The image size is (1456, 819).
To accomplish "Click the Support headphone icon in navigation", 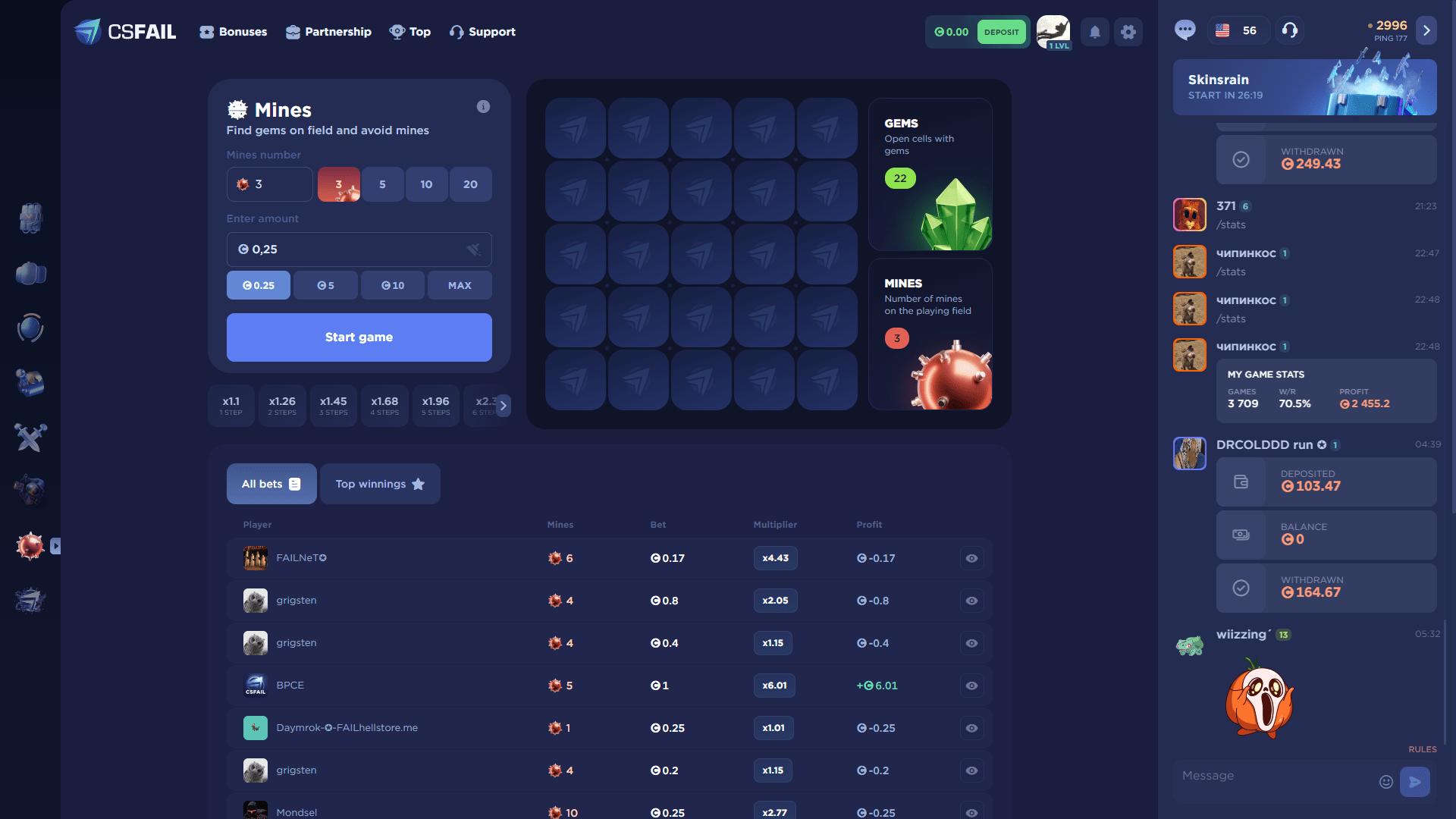I will click(x=456, y=32).
